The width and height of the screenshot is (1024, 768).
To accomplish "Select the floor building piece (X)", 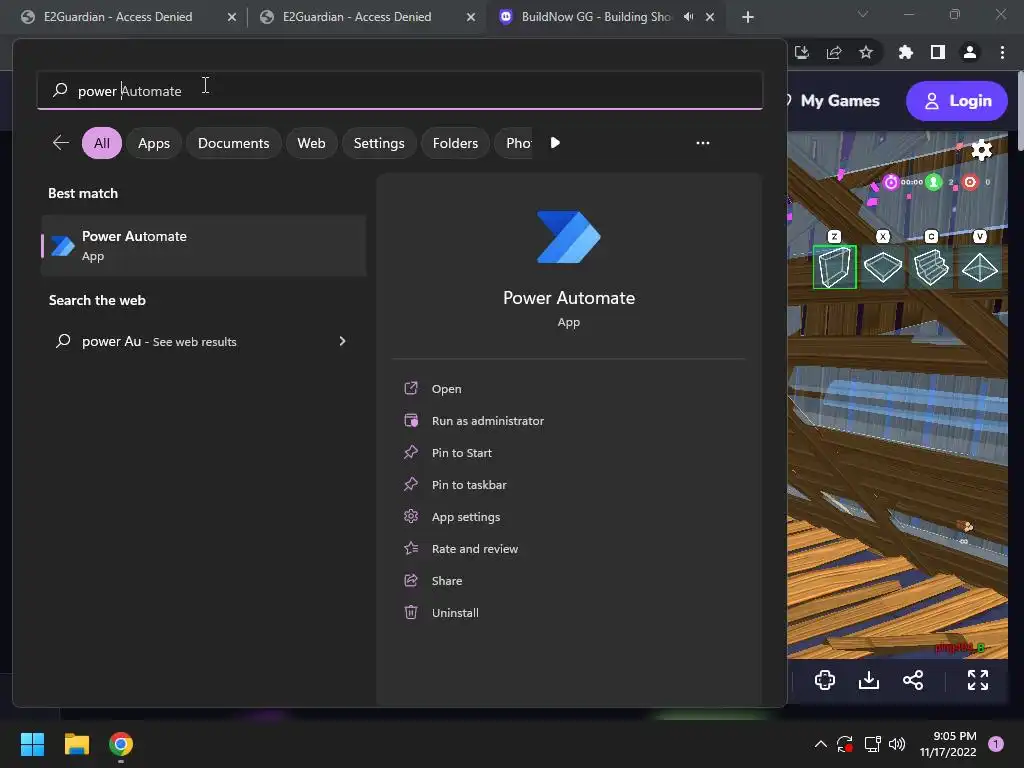I will click(x=883, y=266).
